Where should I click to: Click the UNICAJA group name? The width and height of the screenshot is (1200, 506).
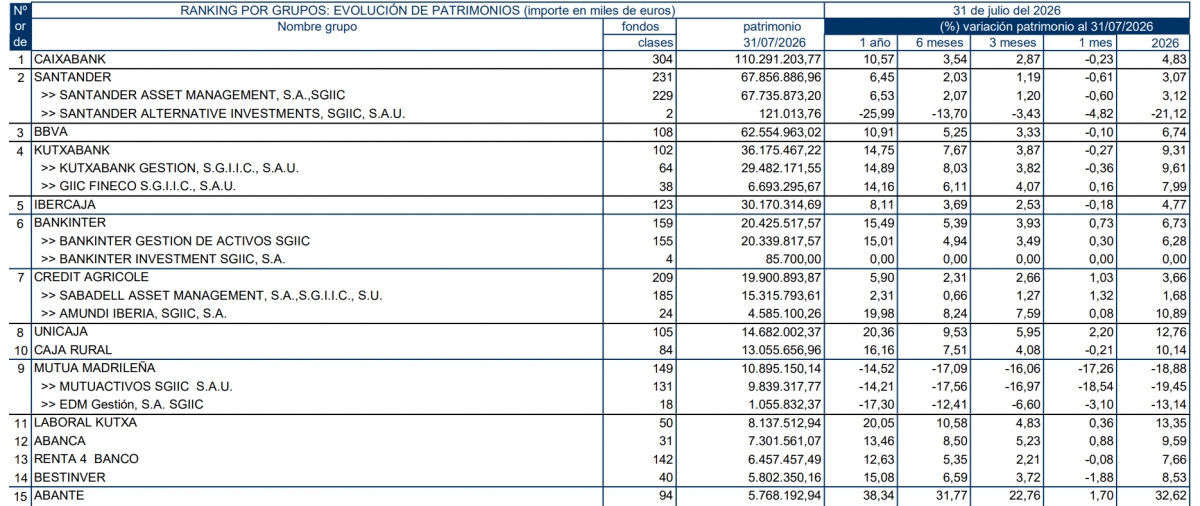pyautogui.click(x=62, y=332)
